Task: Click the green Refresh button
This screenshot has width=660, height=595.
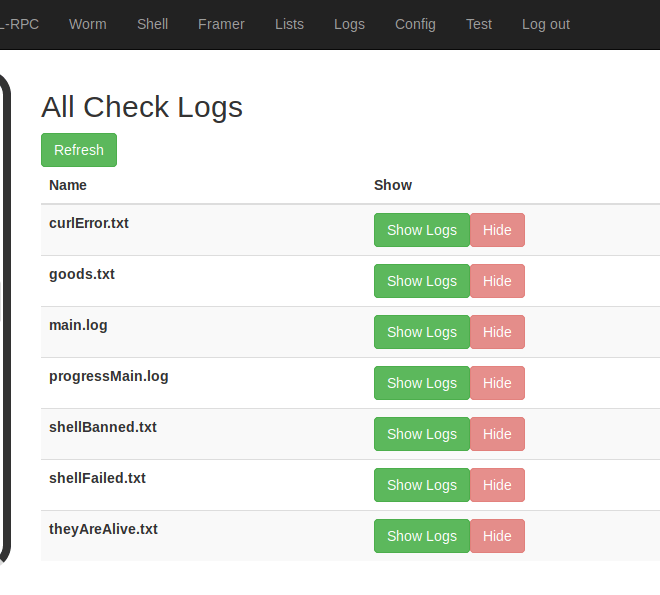Action: 79,150
